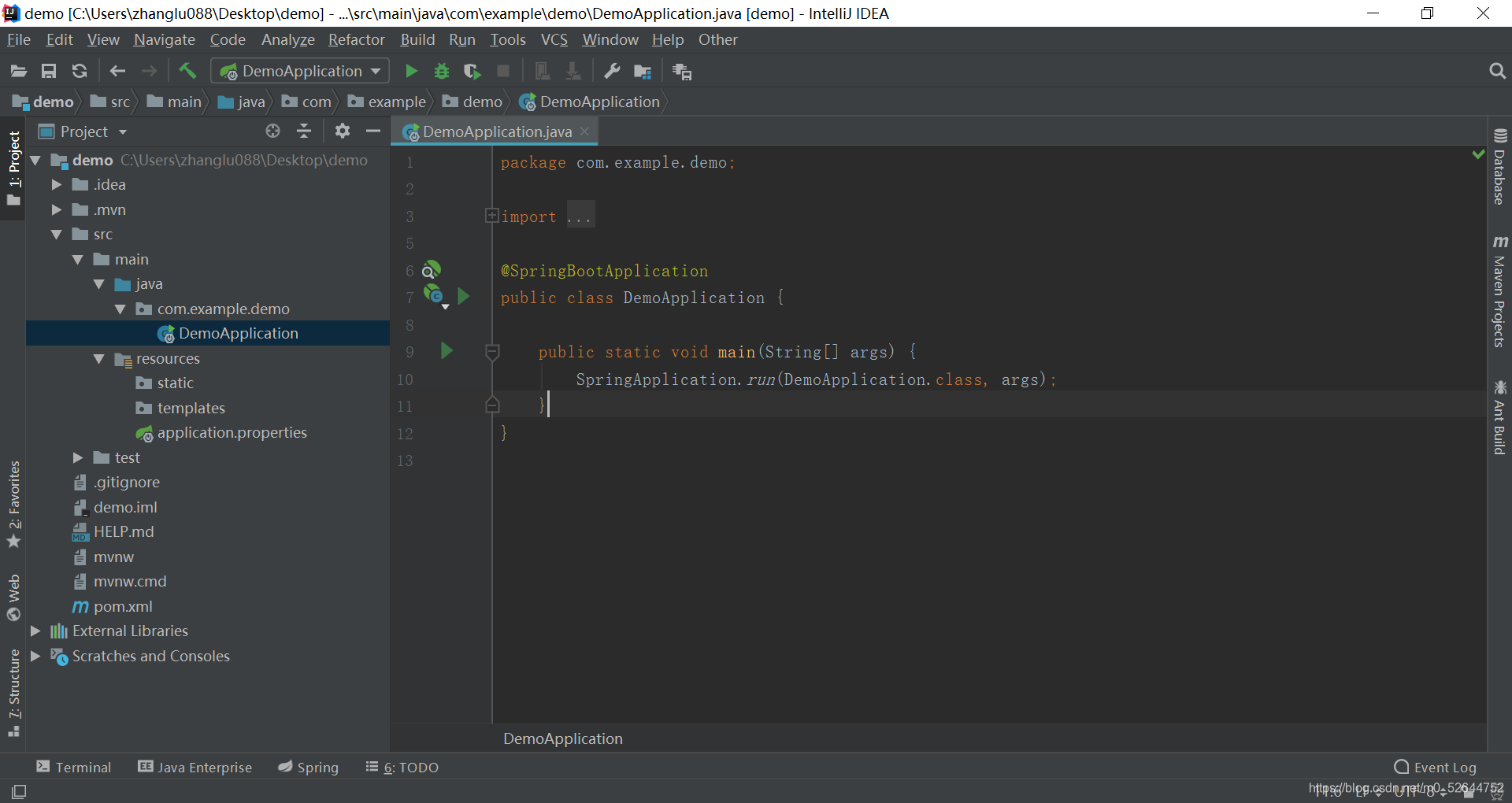Click the inspection status checkmark in the editor
Viewport: 1512px width, 803px height.
pyautogui.click(x=1478, y=154)
